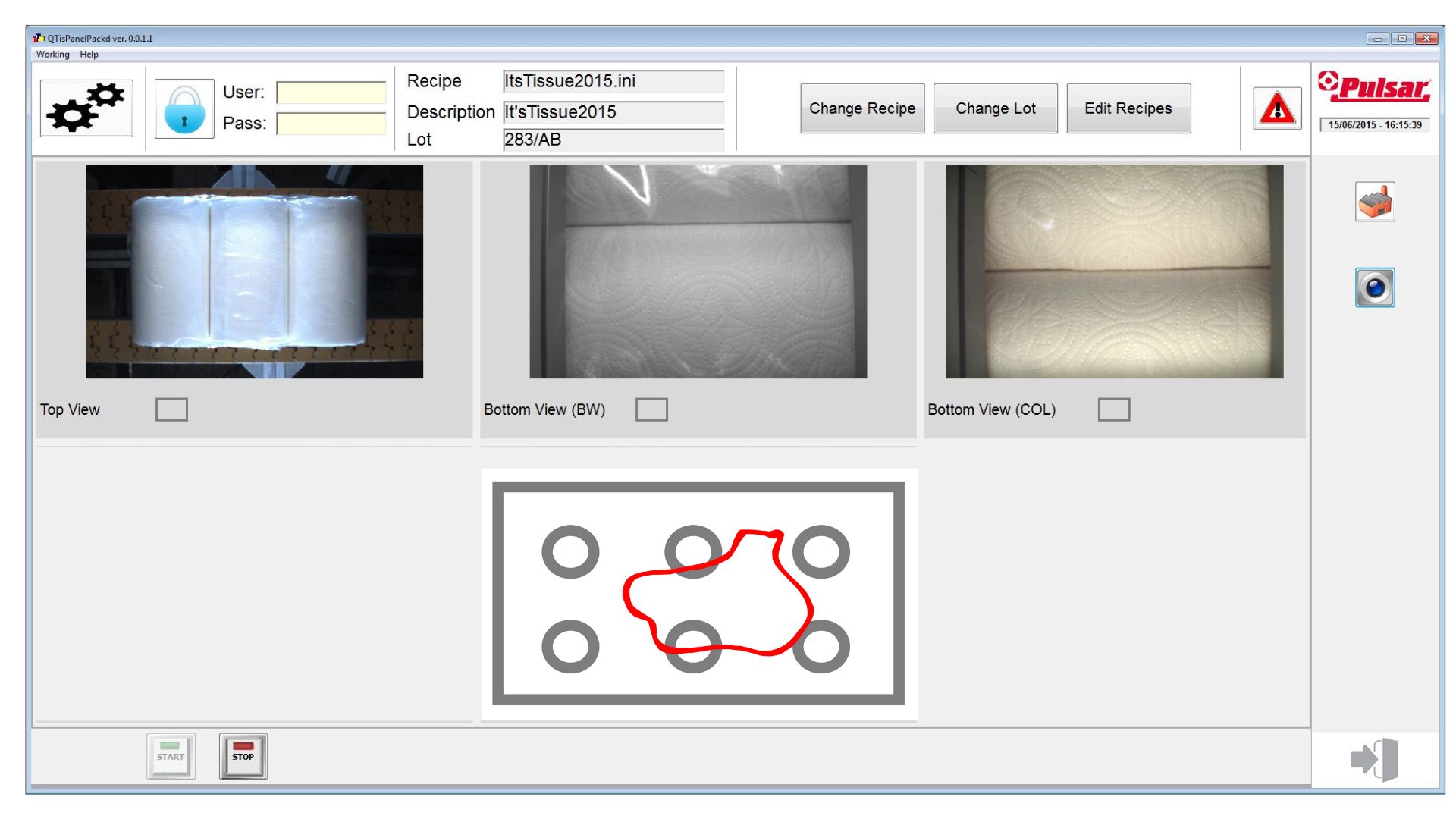Select the Bottom View (BW) camera image
This screenshot has width=1456, height=819.
point(698,271)
